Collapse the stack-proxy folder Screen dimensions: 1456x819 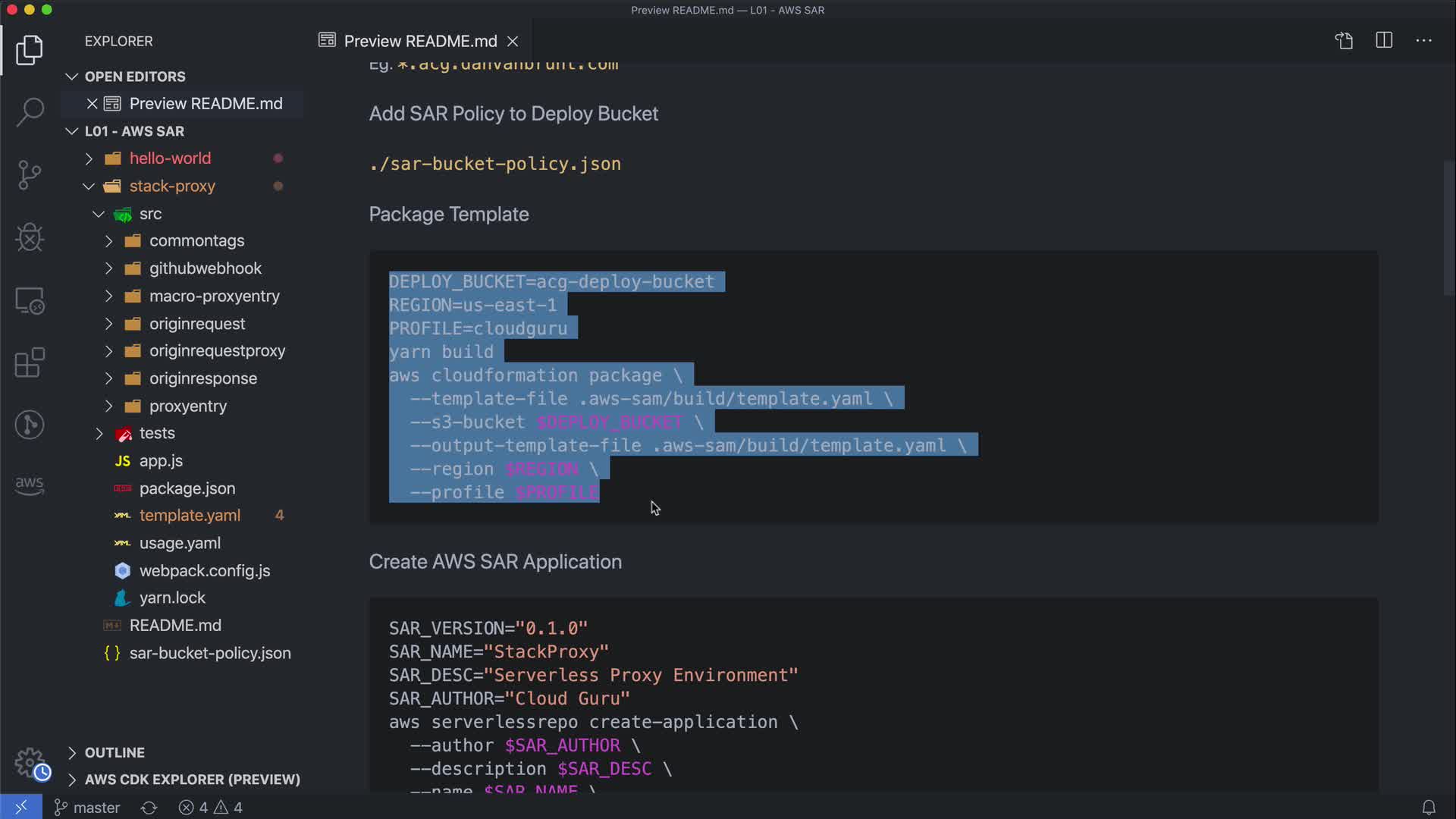[x=171, y=186]
